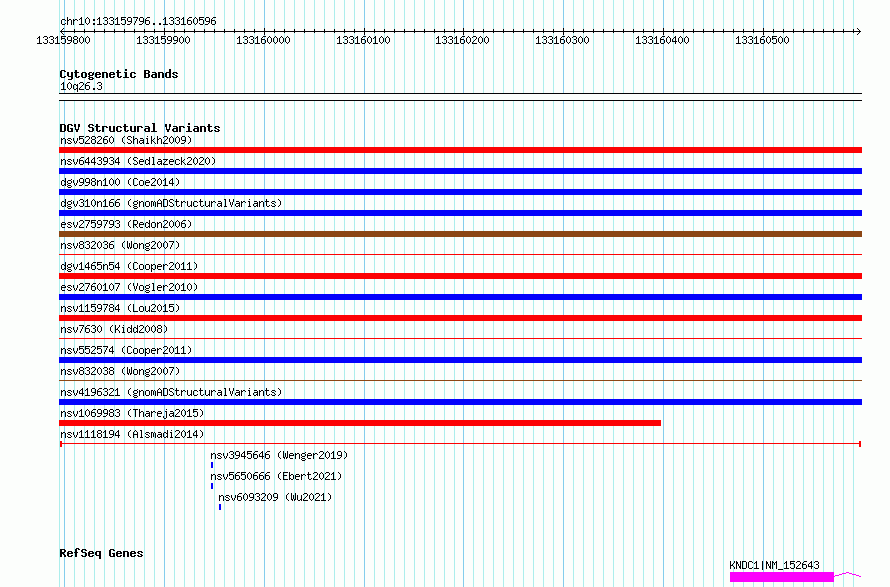Click the thin red line under nsv7630
Viewport: 890px width, 587px height.
[460, 338]
